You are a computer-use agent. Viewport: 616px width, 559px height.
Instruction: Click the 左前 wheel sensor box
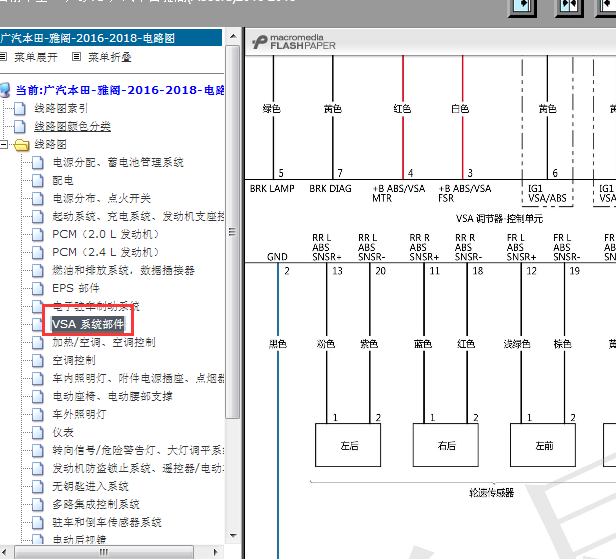pos(543,445)
